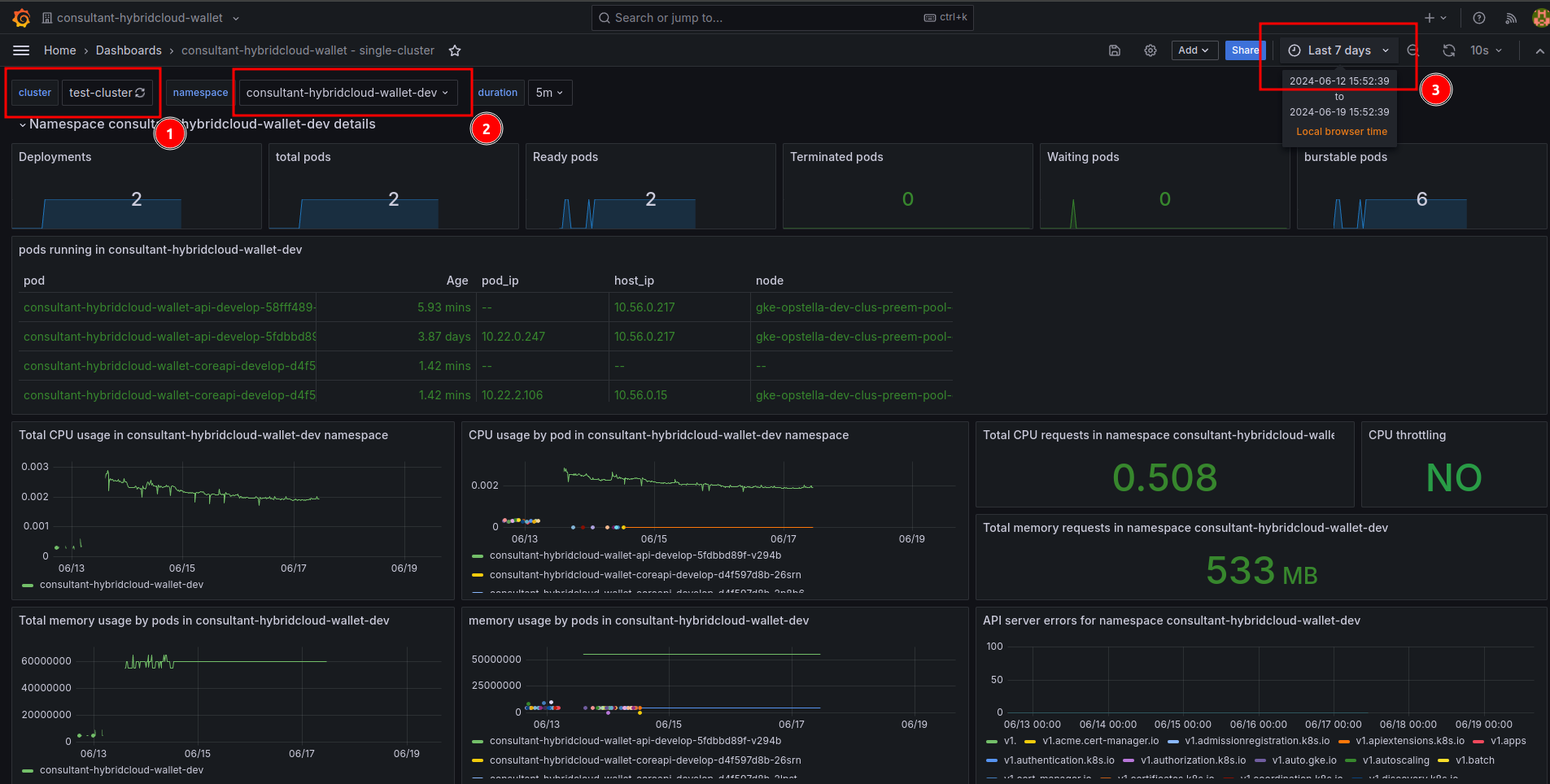Open the hamburger navigation menu
1550x784 pixels.
click(x=22, y=50)
